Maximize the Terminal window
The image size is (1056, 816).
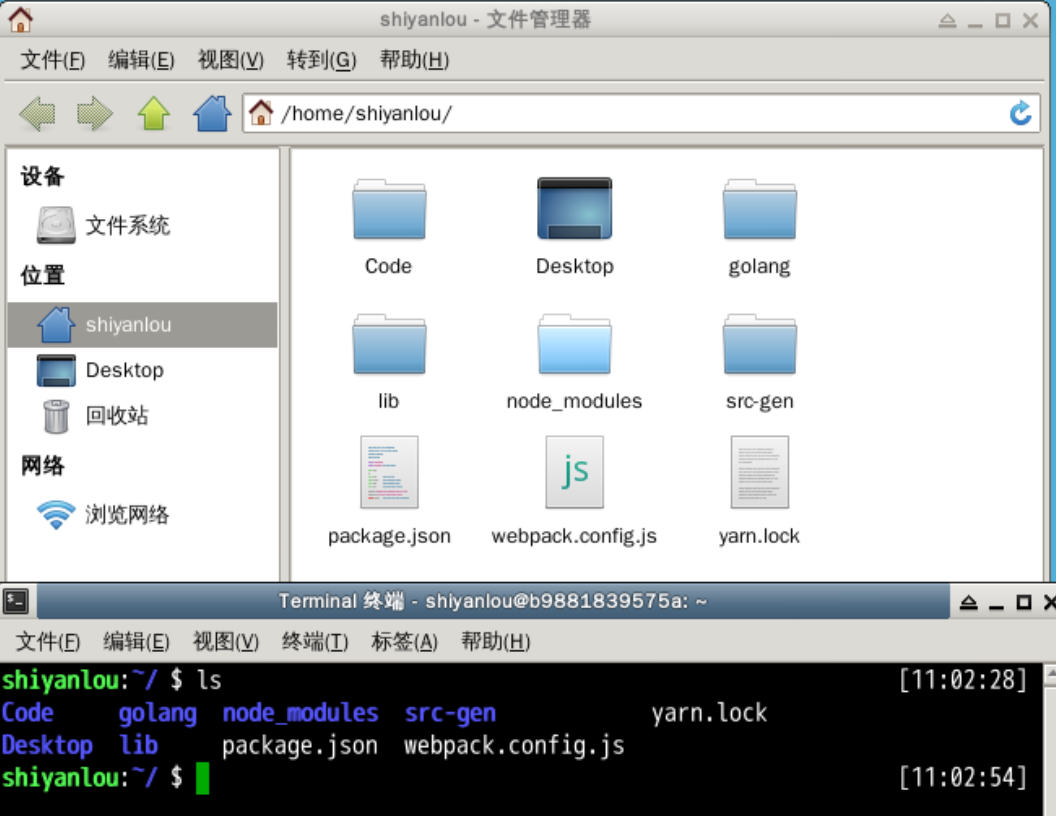[x=1024, y=602]
